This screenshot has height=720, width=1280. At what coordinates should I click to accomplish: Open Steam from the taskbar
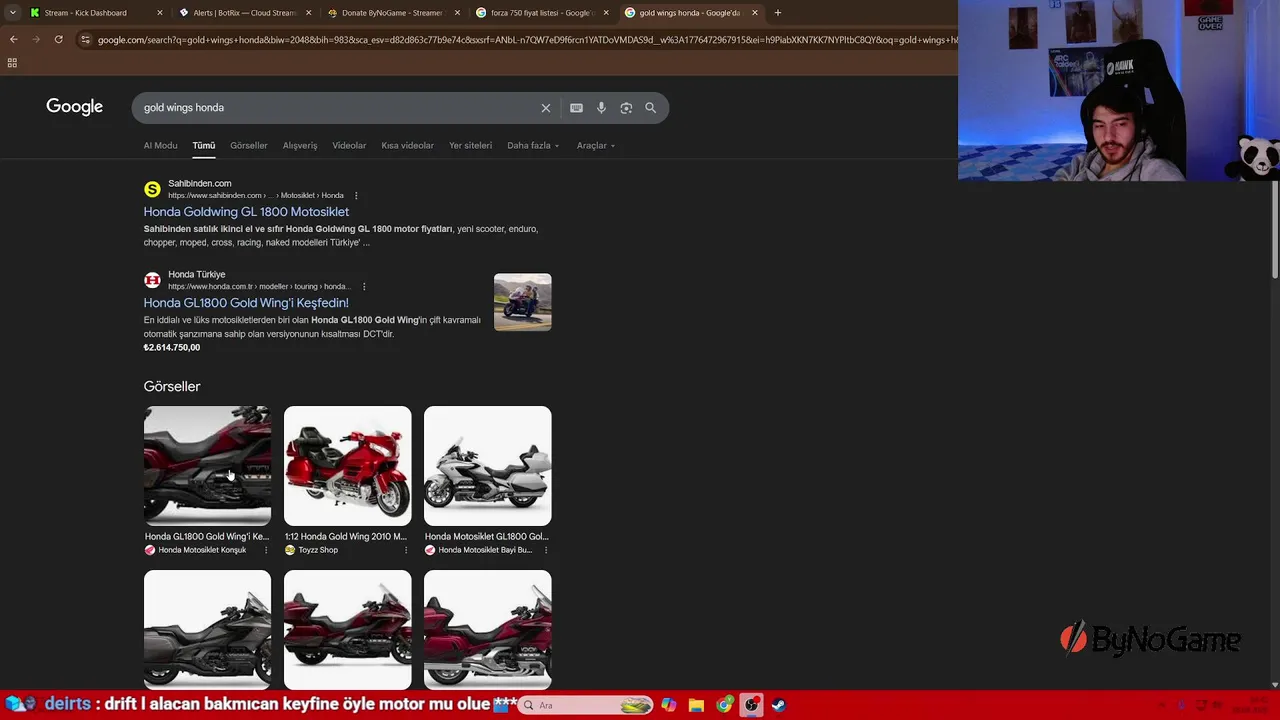(x=778, y=705)
